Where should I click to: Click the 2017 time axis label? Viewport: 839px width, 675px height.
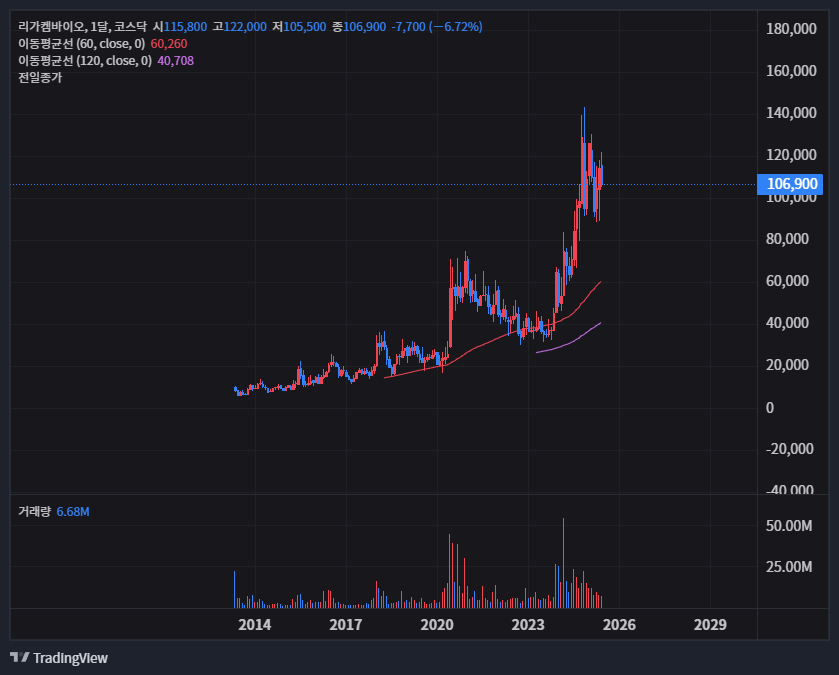tap(346, 625)
